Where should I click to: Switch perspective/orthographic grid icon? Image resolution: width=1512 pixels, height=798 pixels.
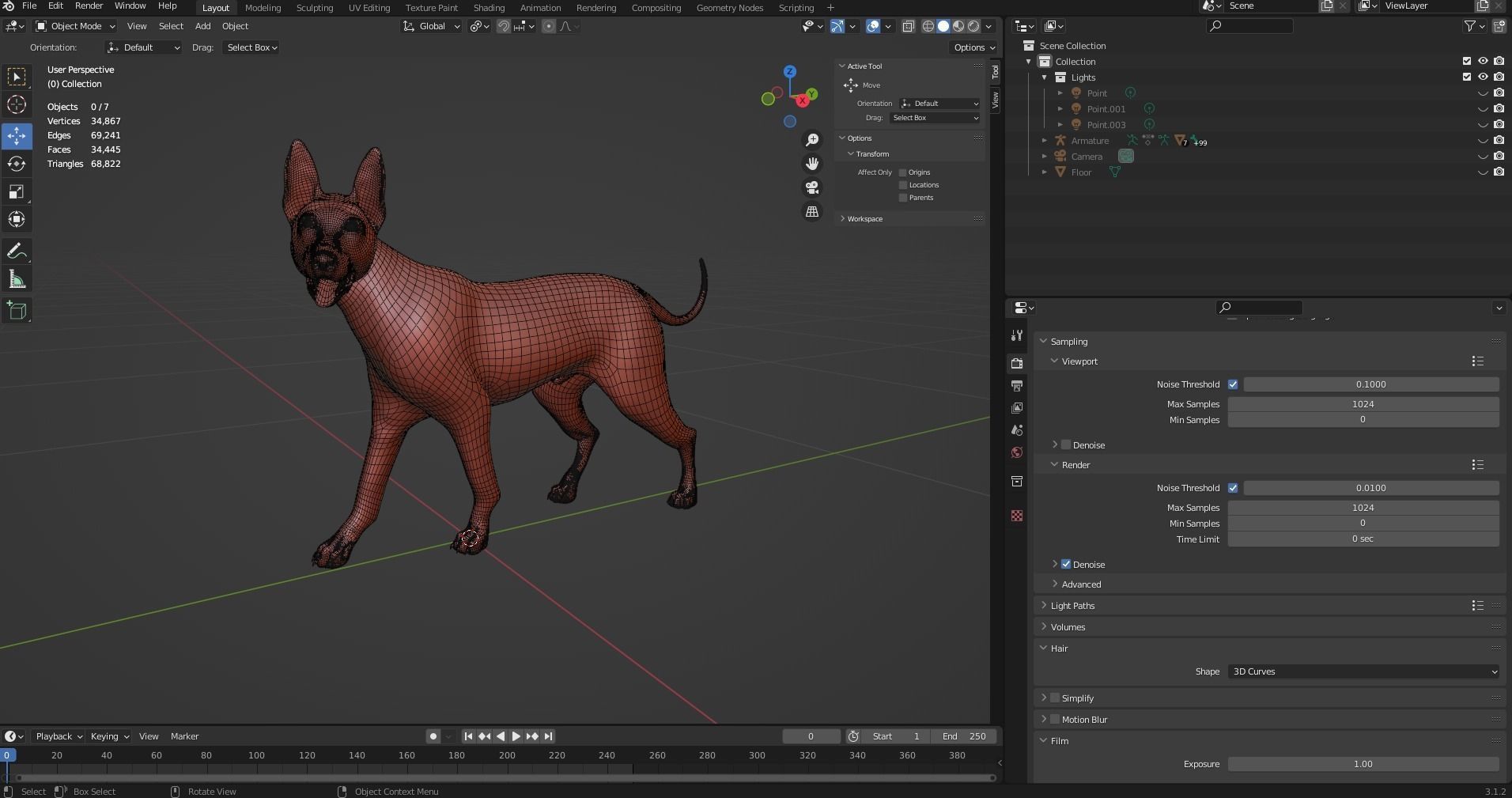pyautogui.click(x=812, y=211)
